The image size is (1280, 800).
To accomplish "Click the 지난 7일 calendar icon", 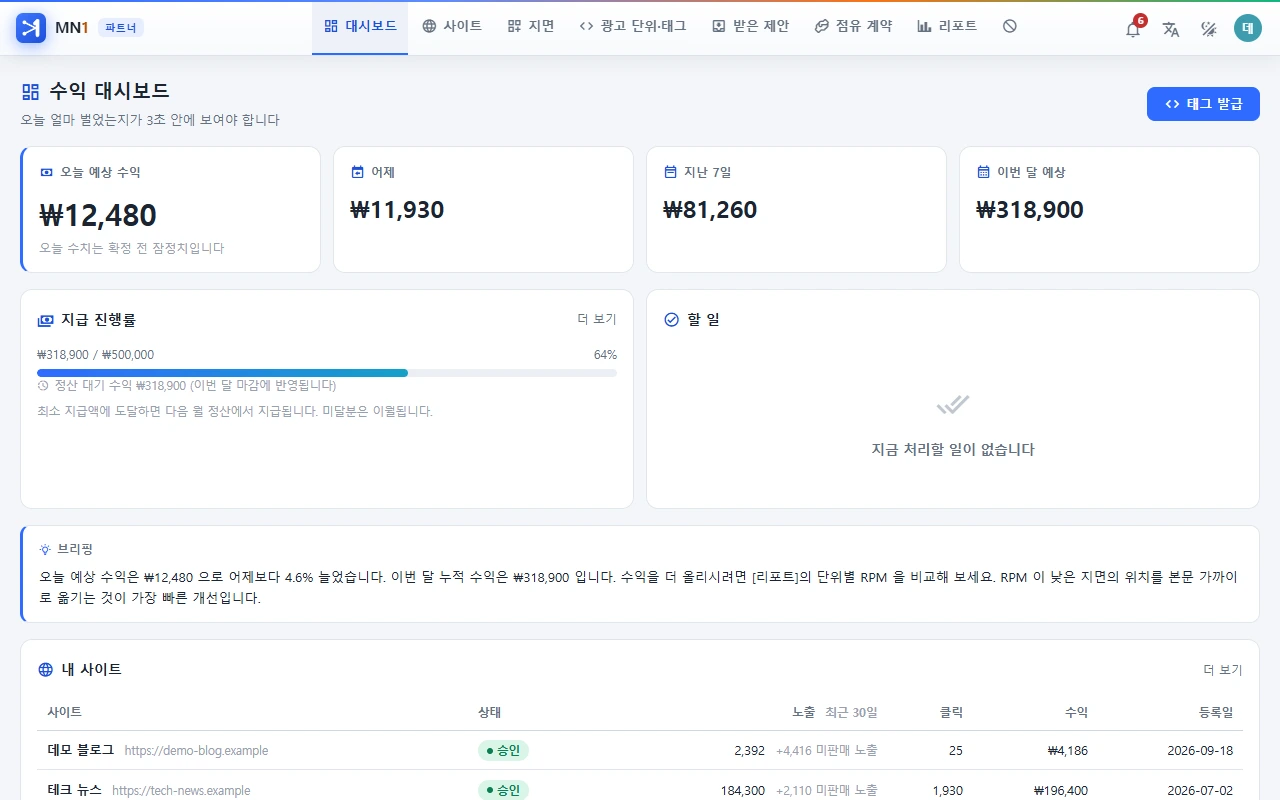I will (x=670, y=172).
